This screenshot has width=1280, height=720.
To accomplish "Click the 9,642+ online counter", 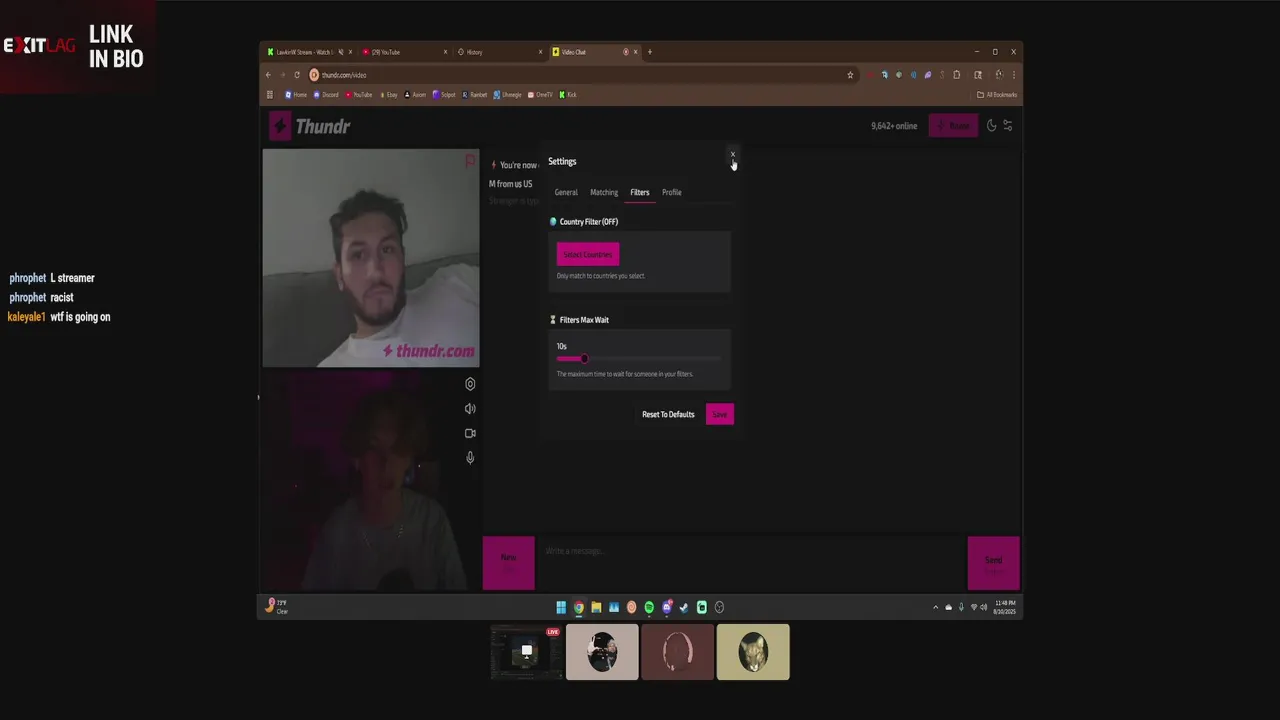I will pos(894,126).
